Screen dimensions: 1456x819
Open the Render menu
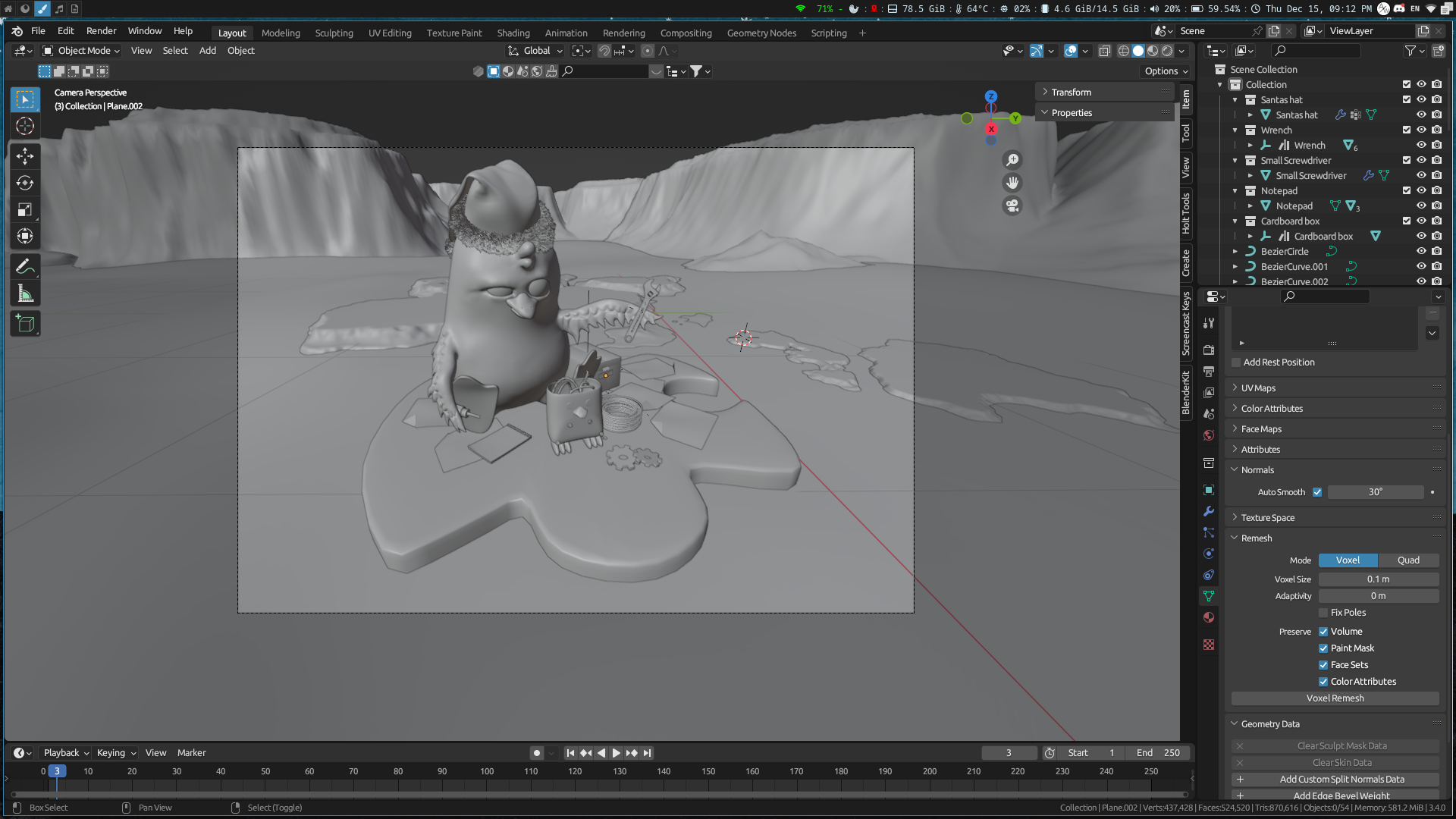point(101,31)
